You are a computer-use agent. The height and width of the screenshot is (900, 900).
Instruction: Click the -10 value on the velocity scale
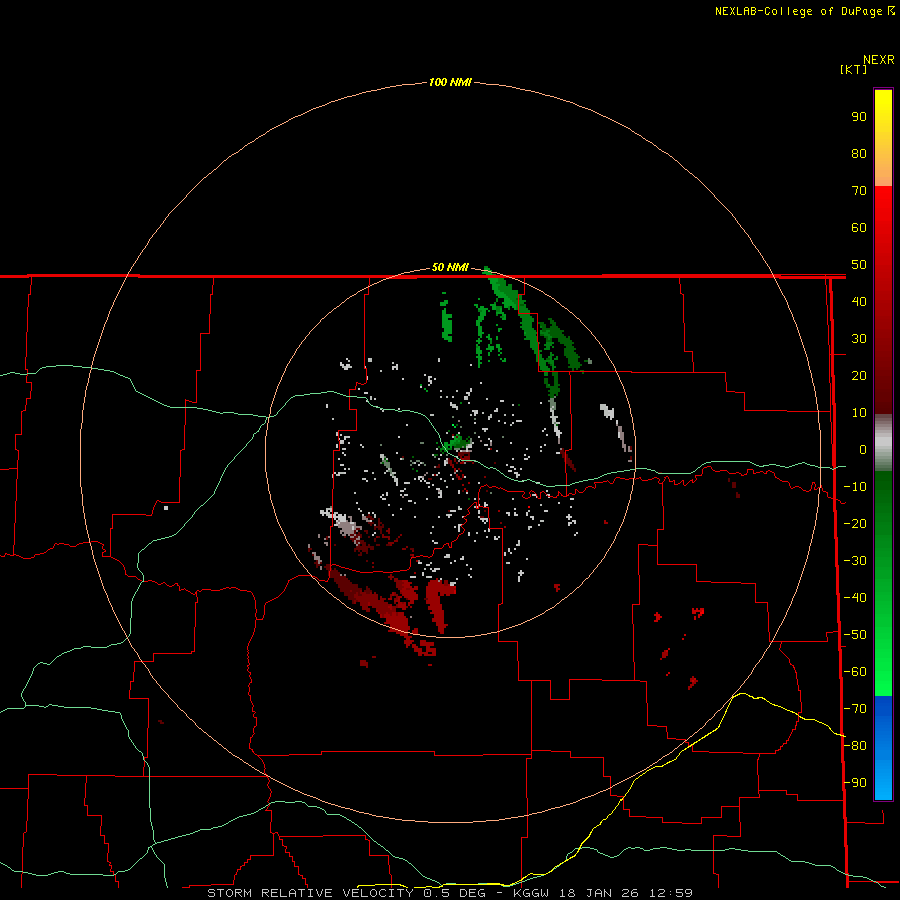click(855, 487)
